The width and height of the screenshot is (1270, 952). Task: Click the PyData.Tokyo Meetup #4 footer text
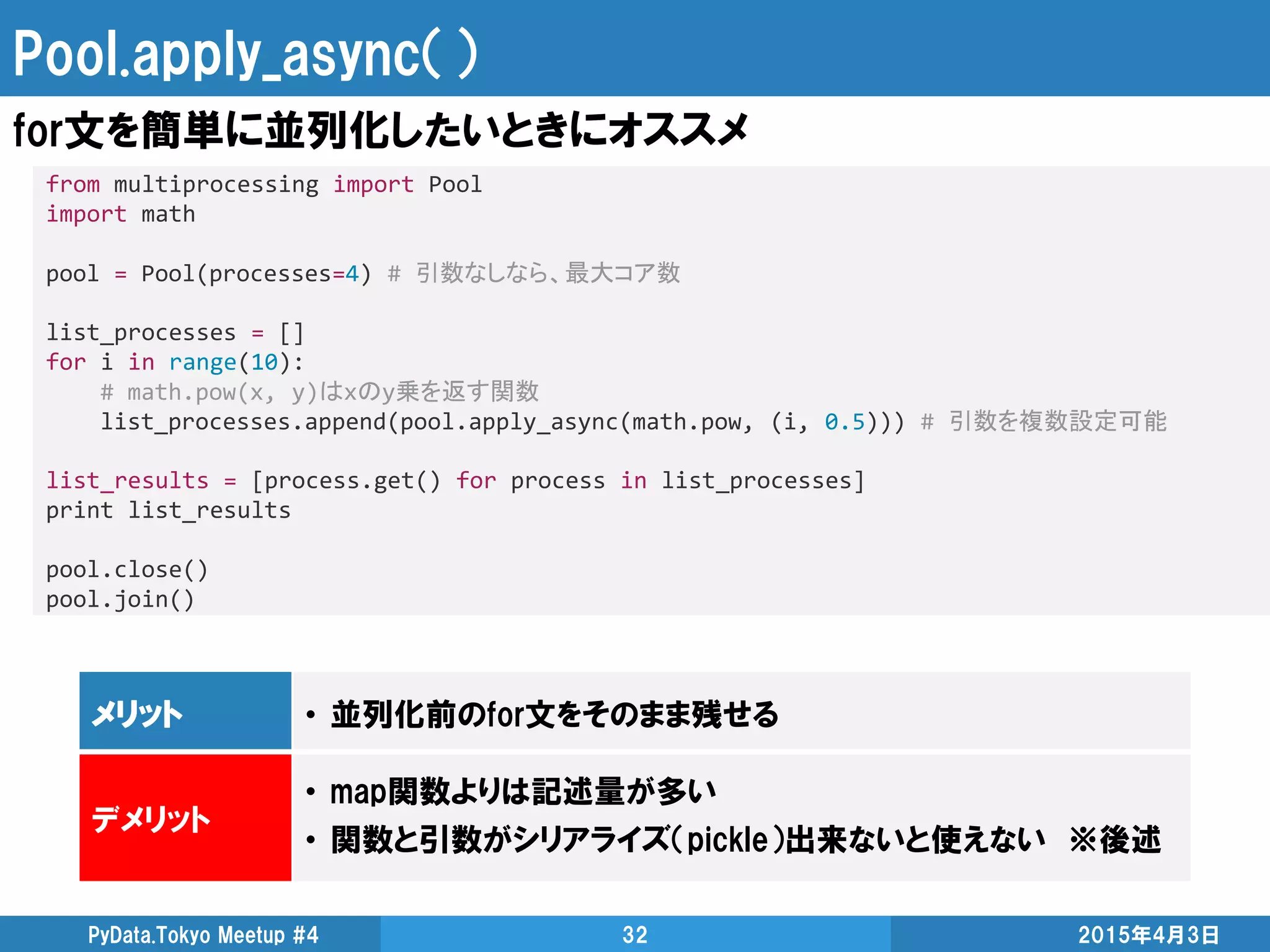coord(203,935)
